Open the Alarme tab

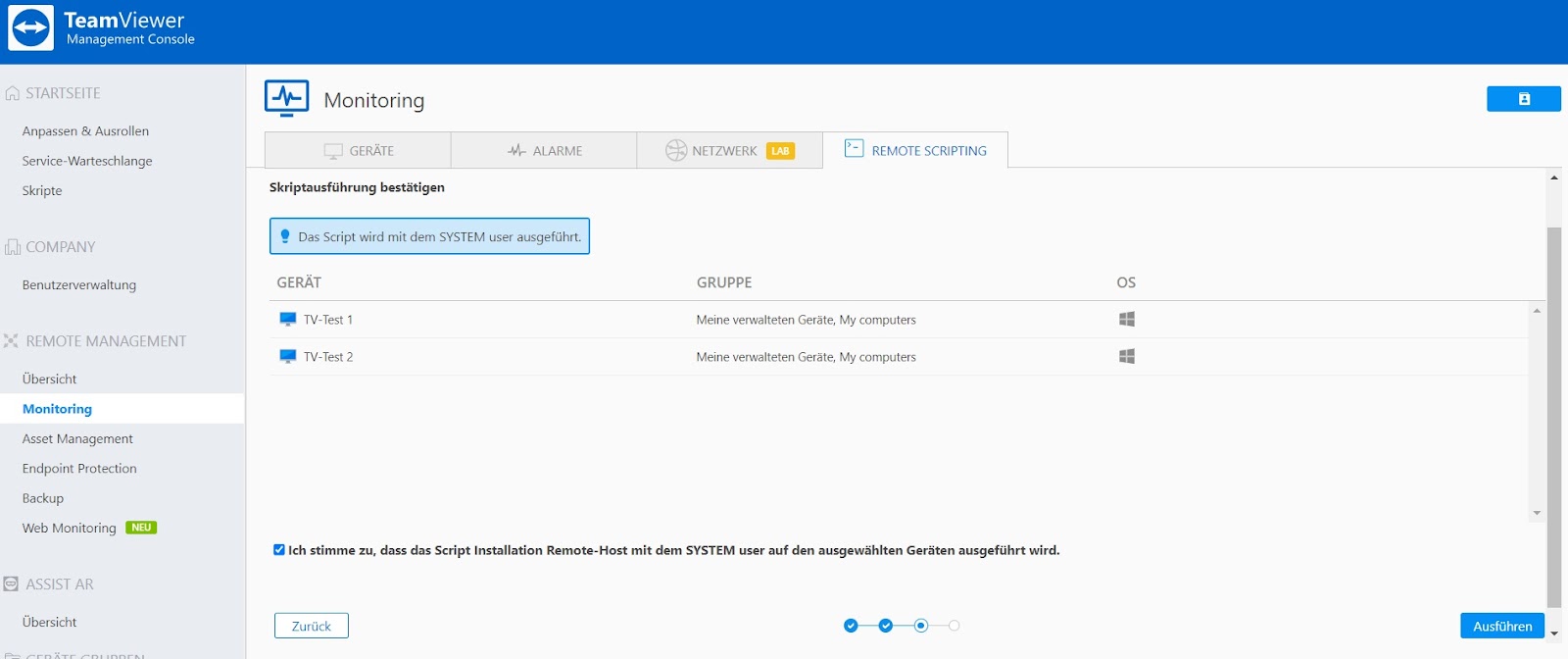544,151
